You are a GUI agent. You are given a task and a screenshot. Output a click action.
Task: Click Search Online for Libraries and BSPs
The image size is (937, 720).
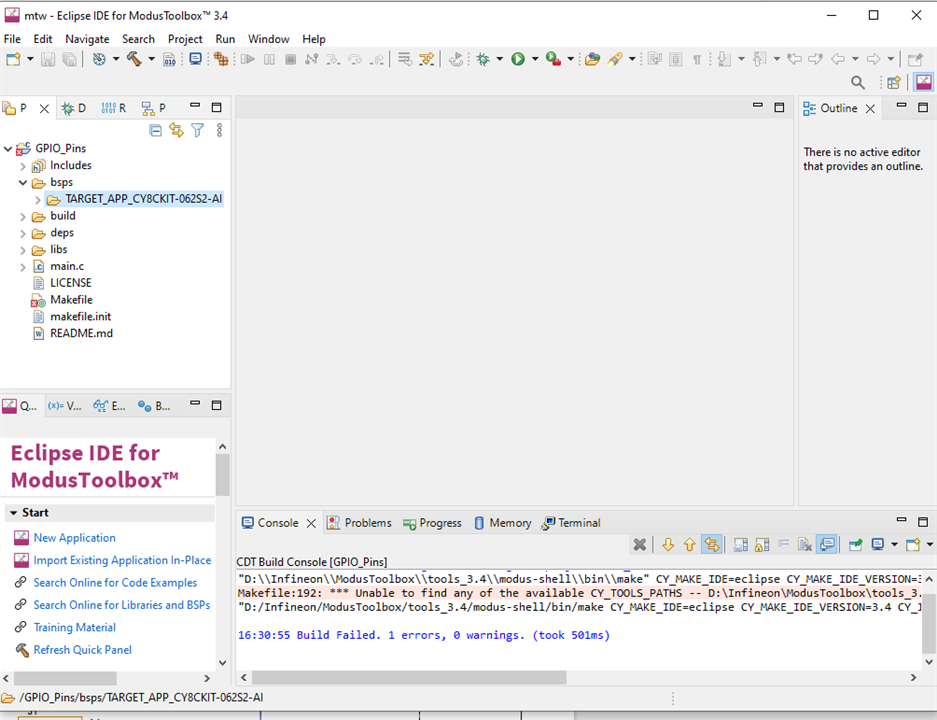coord(122,605)
